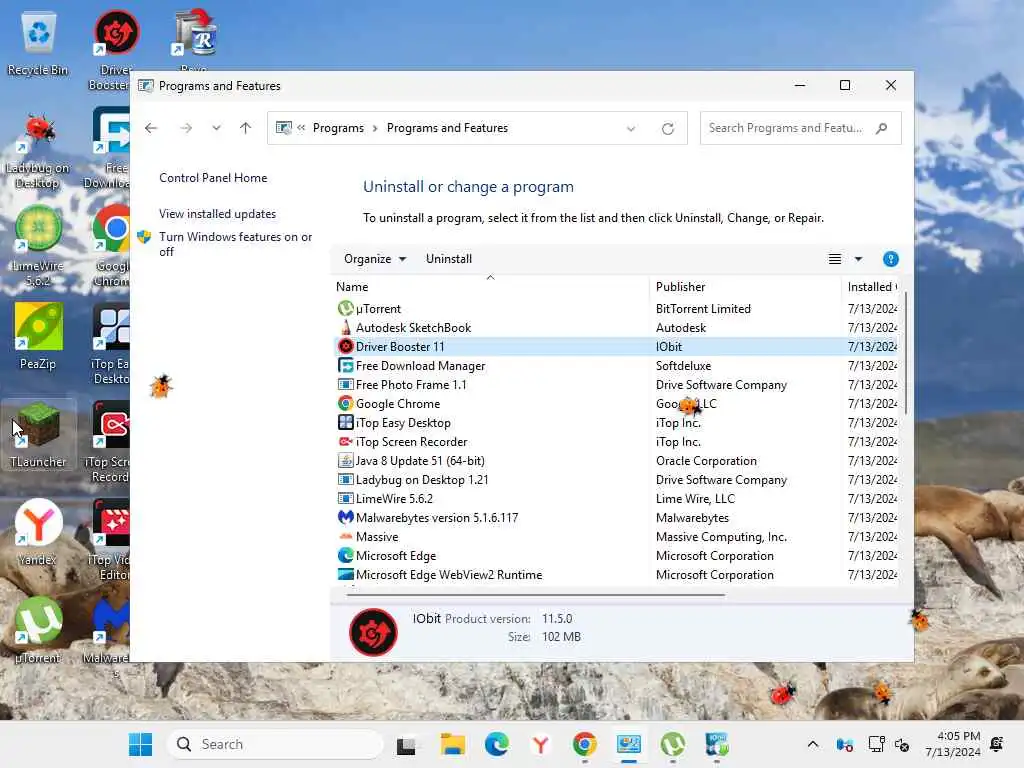Viewport: 1024px width, 768px height.
Task: Open the taskbar clock showing 4:05 PM
Action: pyautogui.click(x=953, y=744)
